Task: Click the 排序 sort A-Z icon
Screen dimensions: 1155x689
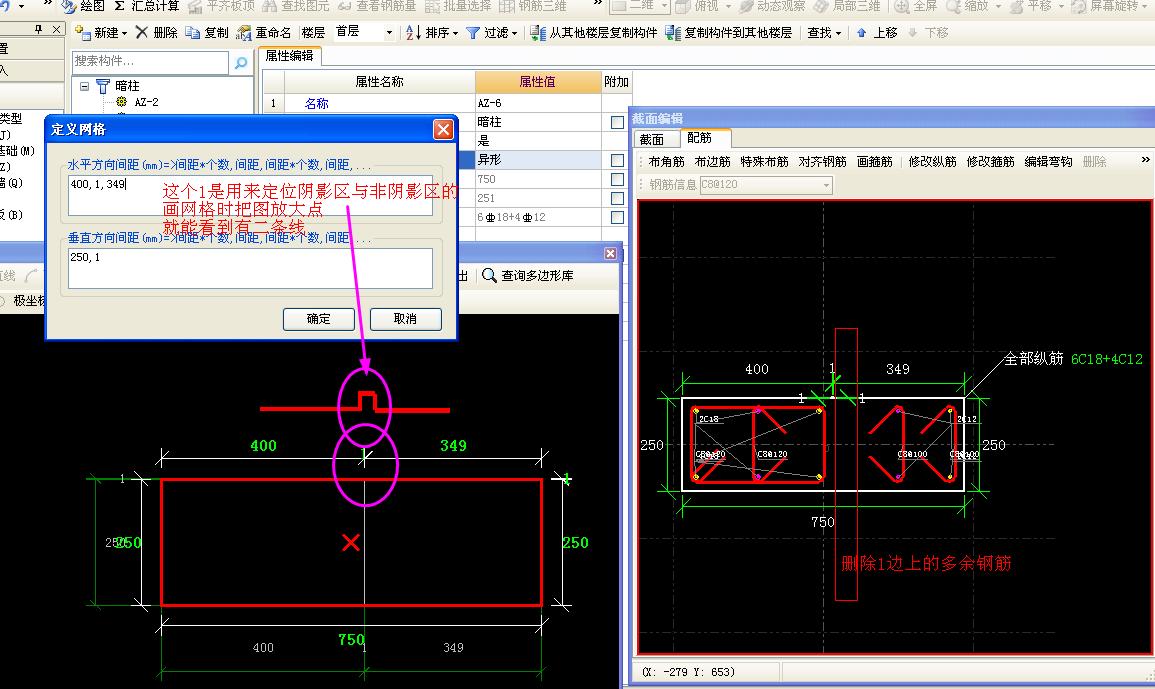Action: (413, 32)
